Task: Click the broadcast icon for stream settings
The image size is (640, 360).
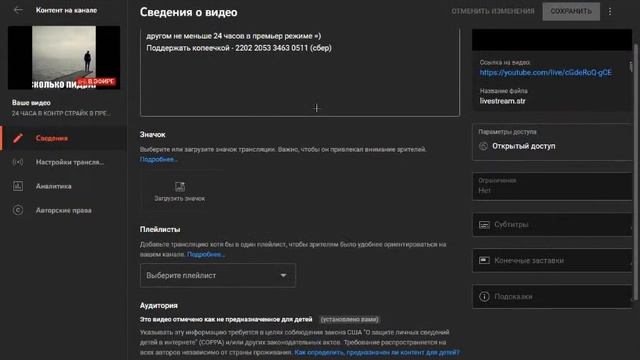Action: coord(18,162)
